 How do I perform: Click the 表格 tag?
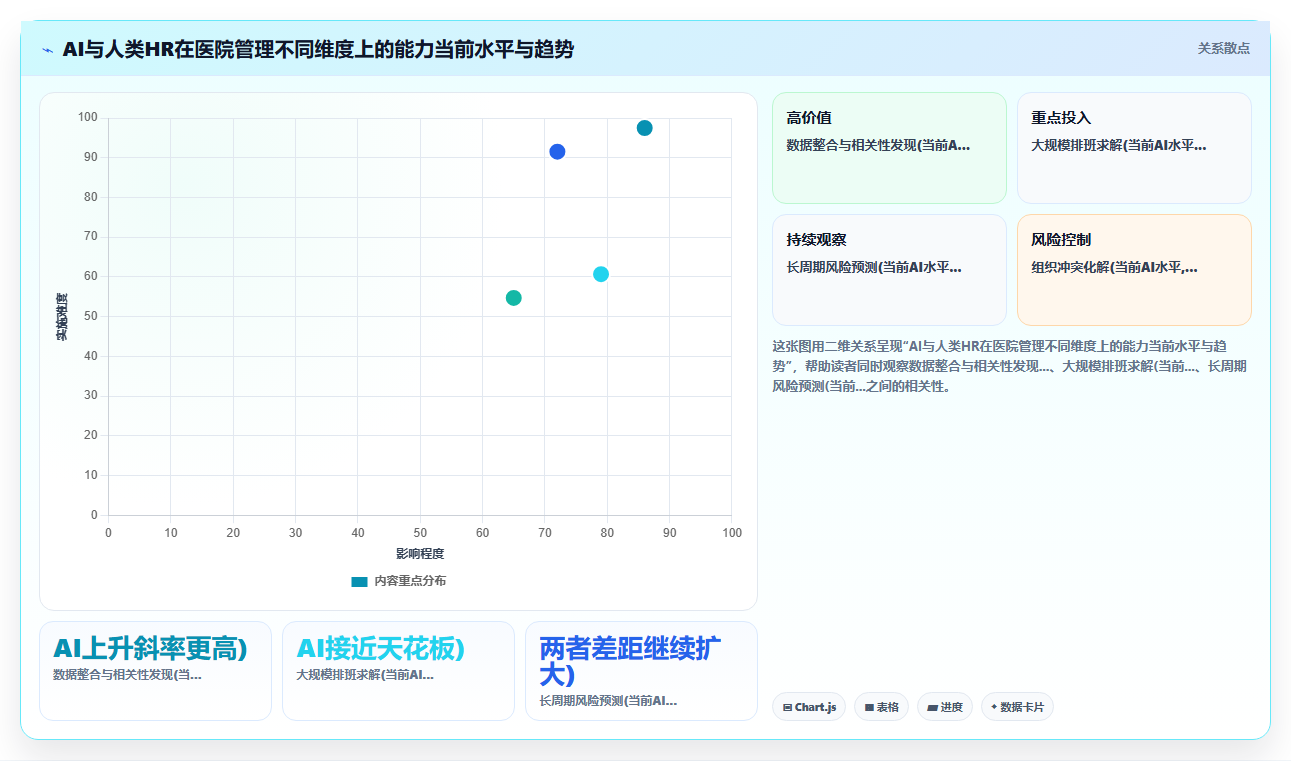tap(881, 707)
